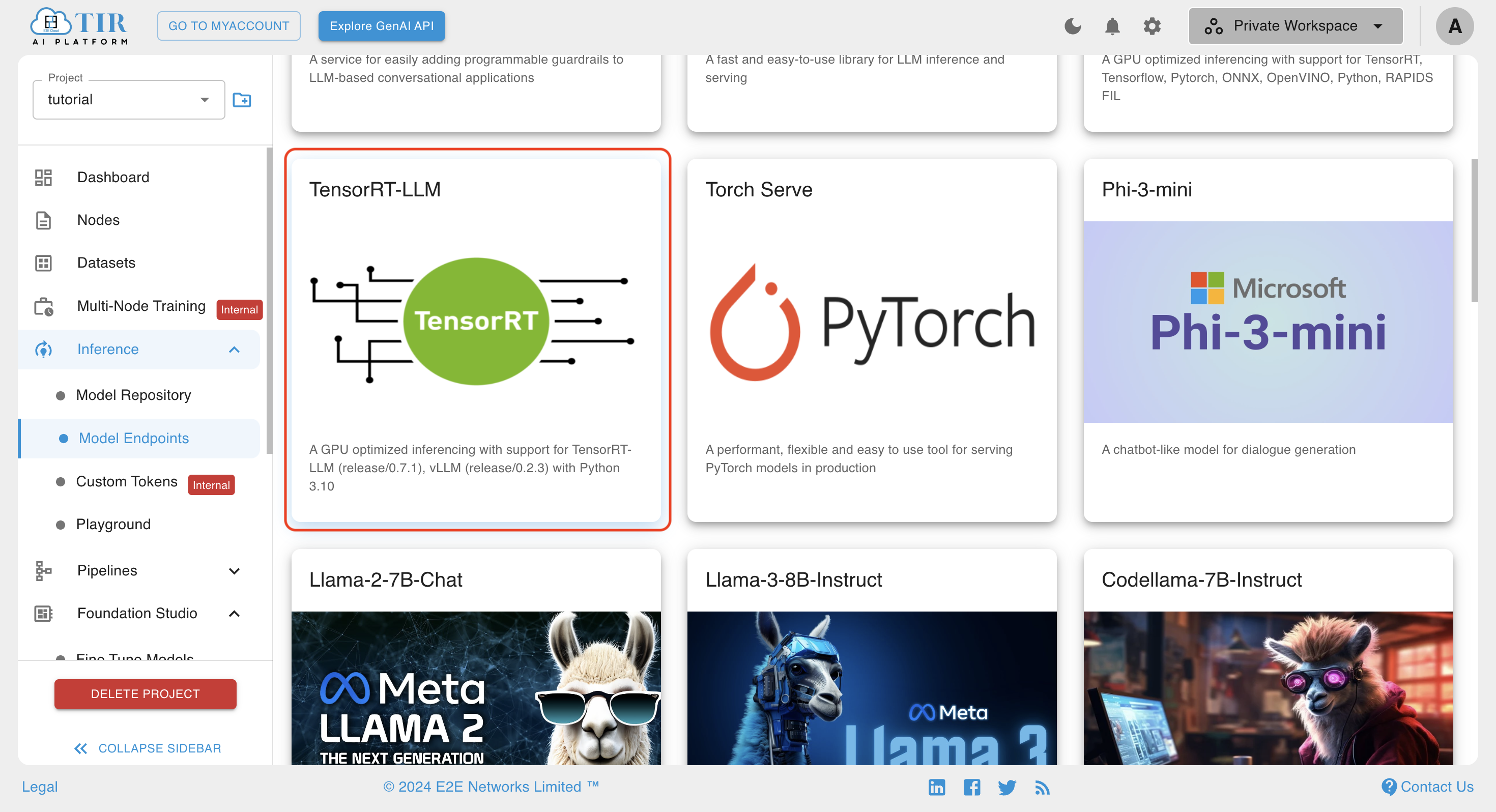The height and width of the screenshot is (812, 1496).
Task: Click the Meta Llama 3 image
Action: [x=872, y=688]
